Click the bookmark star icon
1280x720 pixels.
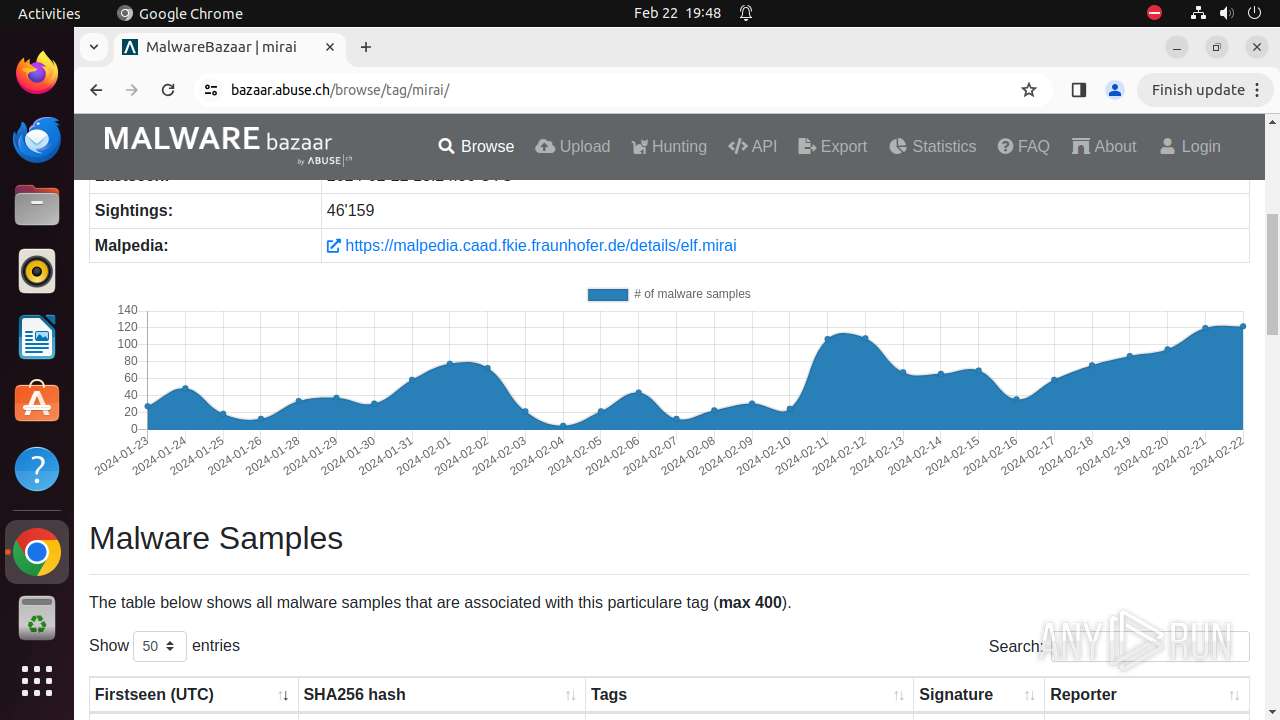pos(1029,90)
